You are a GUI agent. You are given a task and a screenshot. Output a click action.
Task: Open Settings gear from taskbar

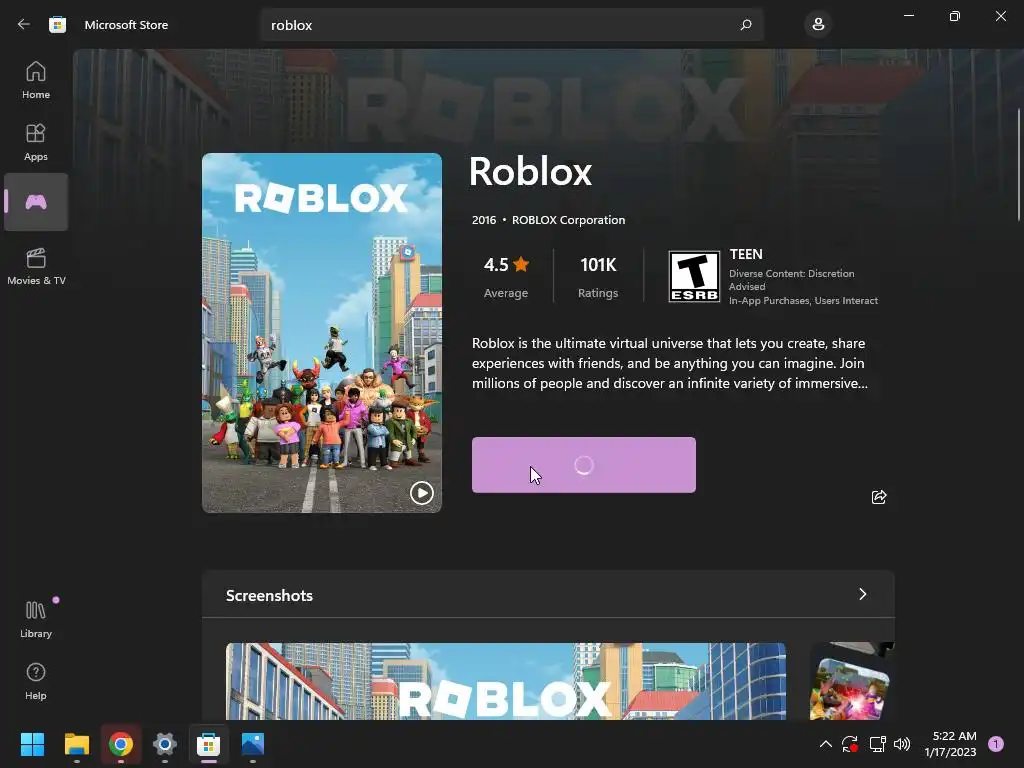[165, 744]
